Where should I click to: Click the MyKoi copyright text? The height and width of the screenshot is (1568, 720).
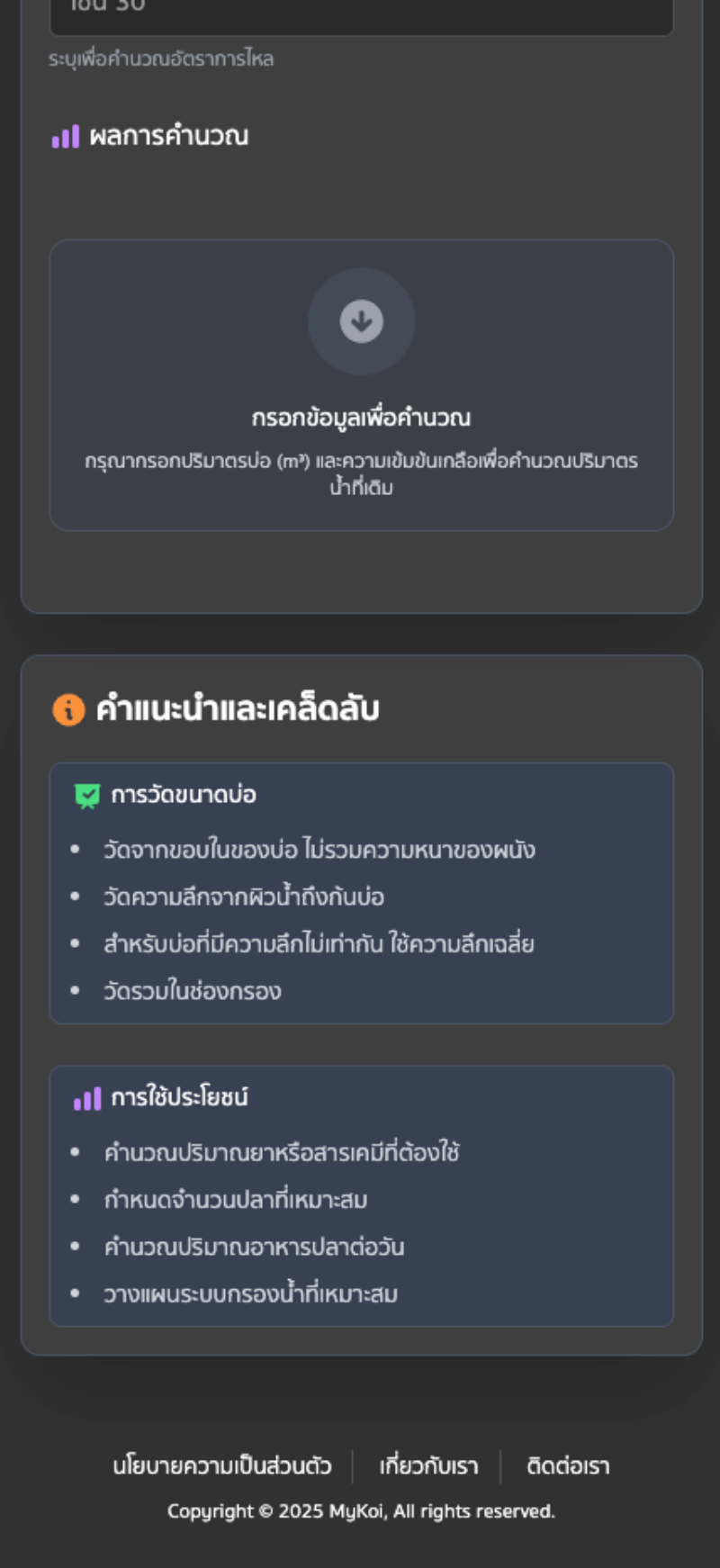(361, 1511)
